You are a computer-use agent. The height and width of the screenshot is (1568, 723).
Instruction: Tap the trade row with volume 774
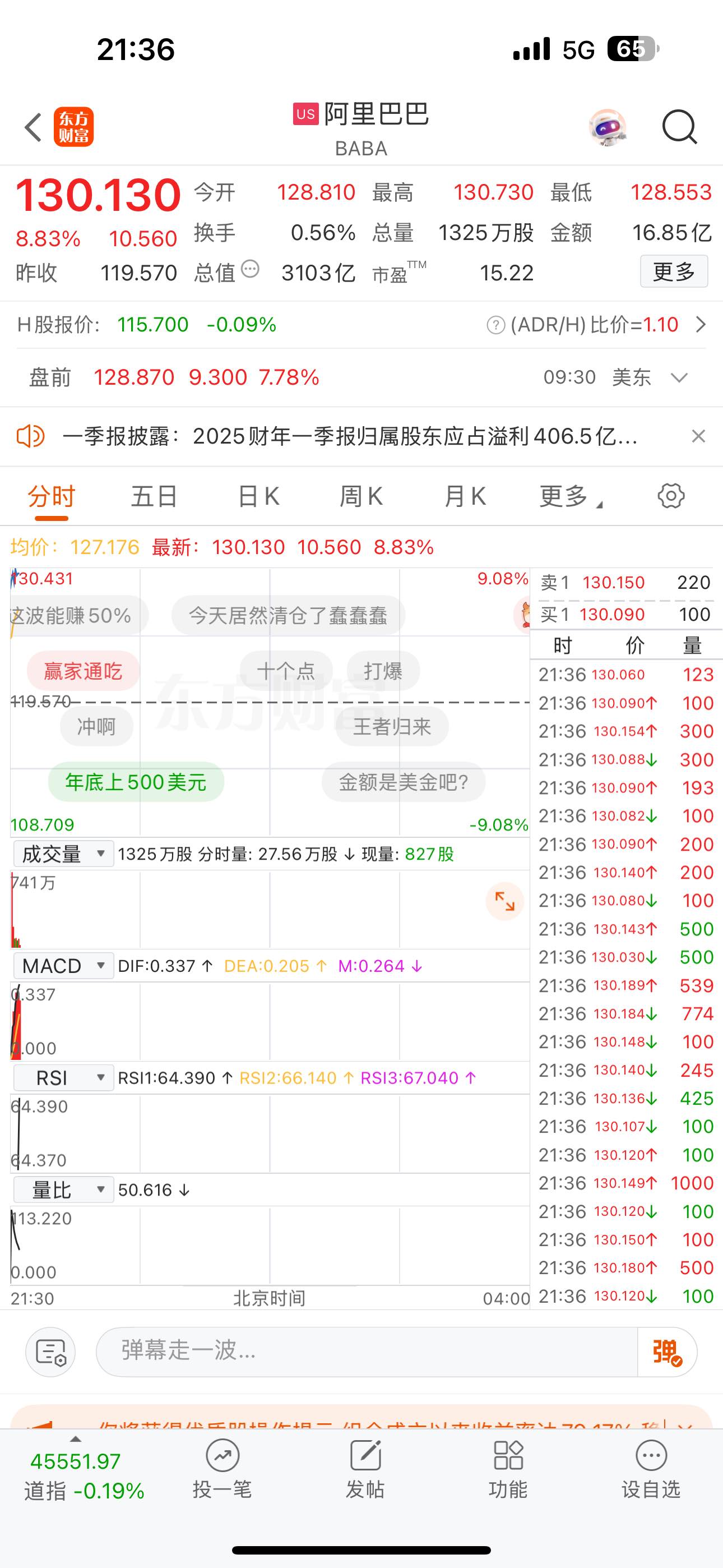click(x=625, y=1013)
